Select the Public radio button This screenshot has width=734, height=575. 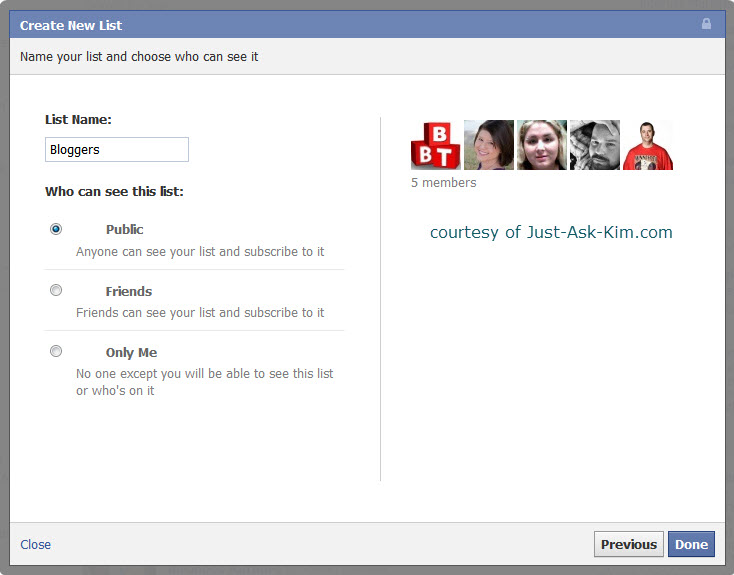click(56, 229)
